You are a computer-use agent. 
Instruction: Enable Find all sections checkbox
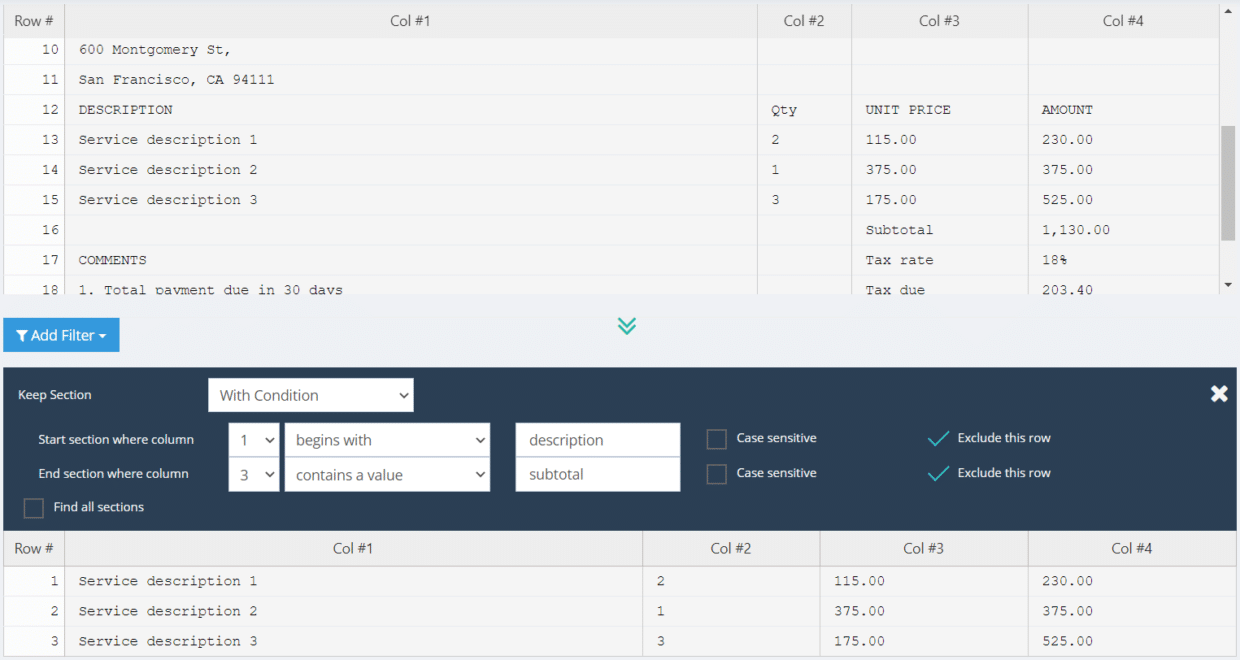coord(34,508)
